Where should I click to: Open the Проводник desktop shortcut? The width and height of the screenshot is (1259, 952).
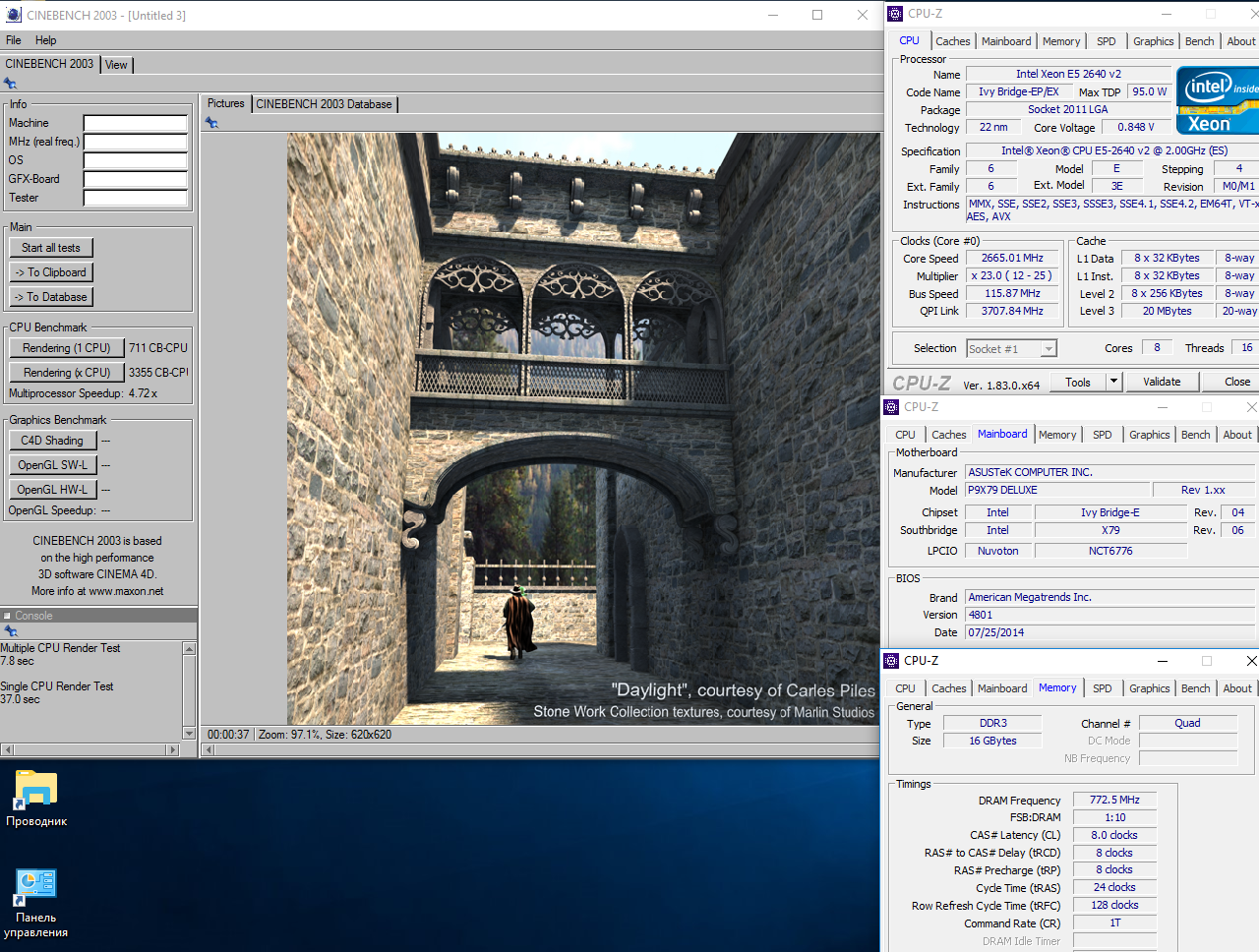[x=36, y=797]
